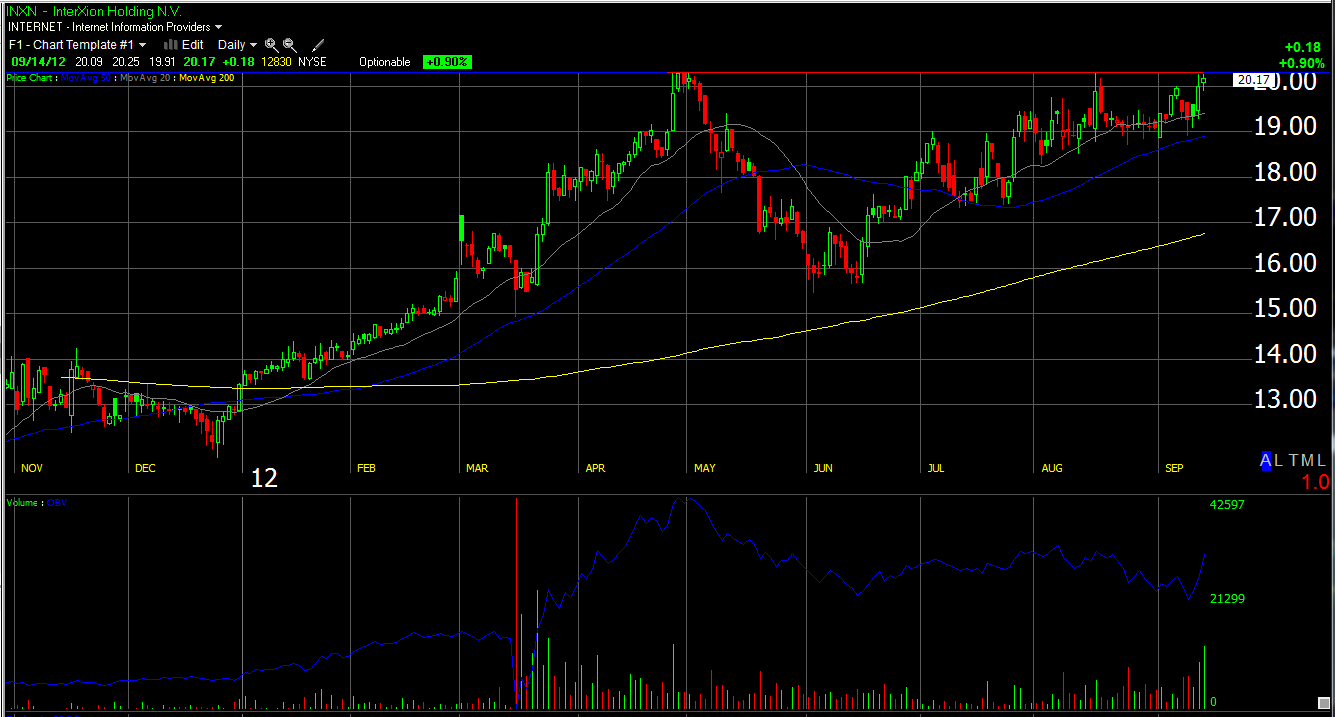Viewport: 1335px width, 717px height.
Task: Click the zoom in magnifier icon
Action: [x=272, y=45]
